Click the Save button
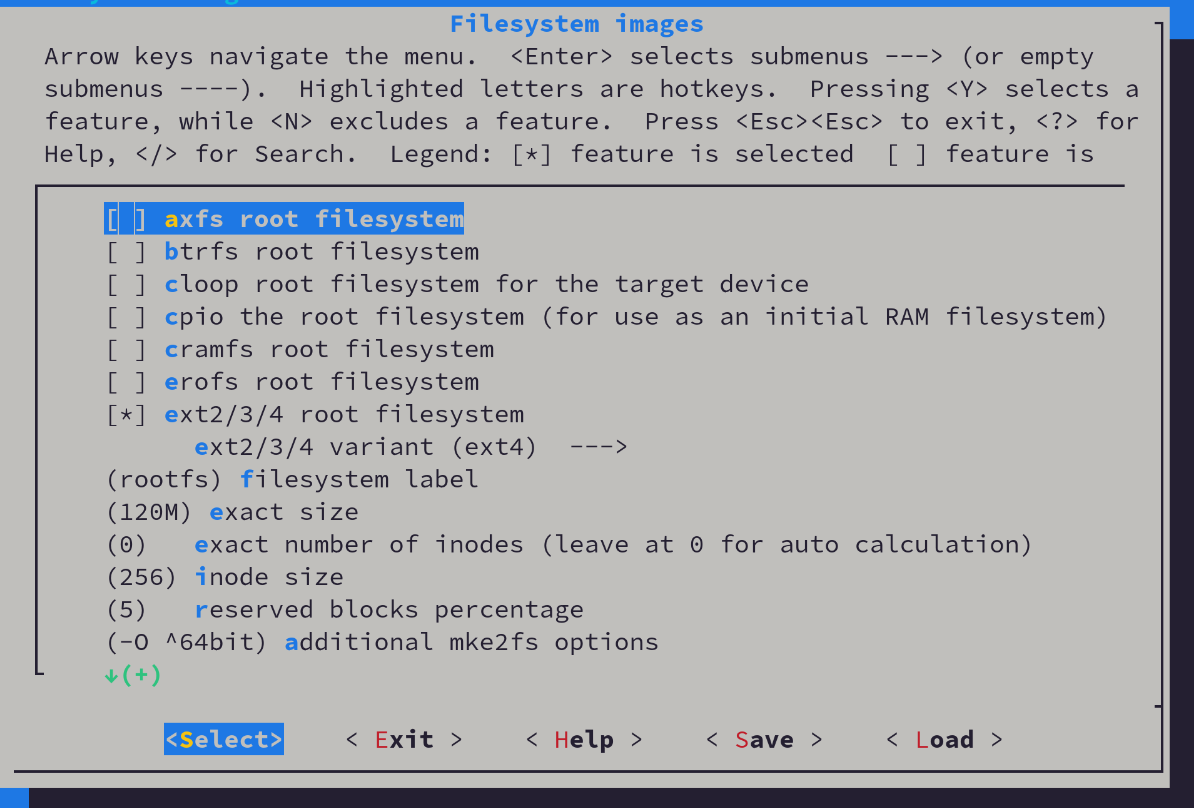The height and width of the screenshot is (808, 1194). coord(764,740)
